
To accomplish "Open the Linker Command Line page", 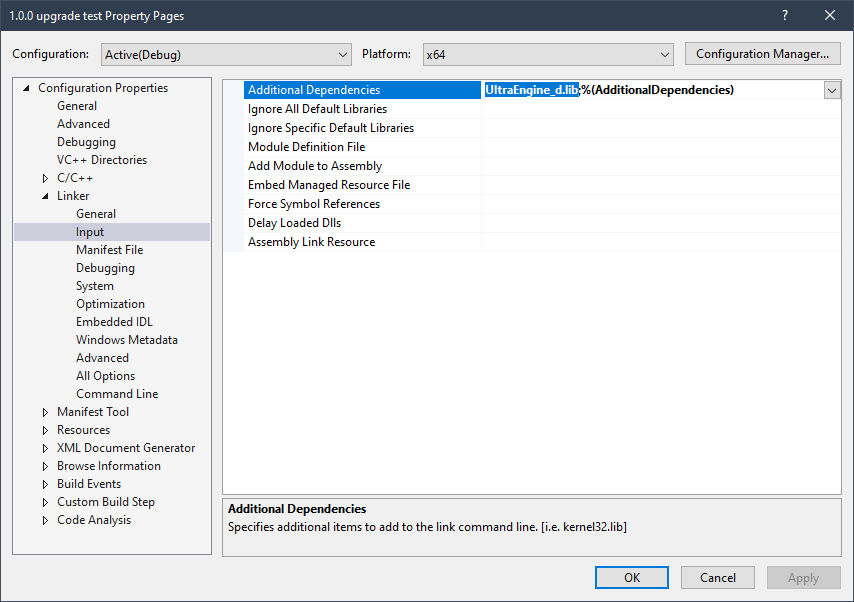I will pyautogui.click(x=117, y=394).
